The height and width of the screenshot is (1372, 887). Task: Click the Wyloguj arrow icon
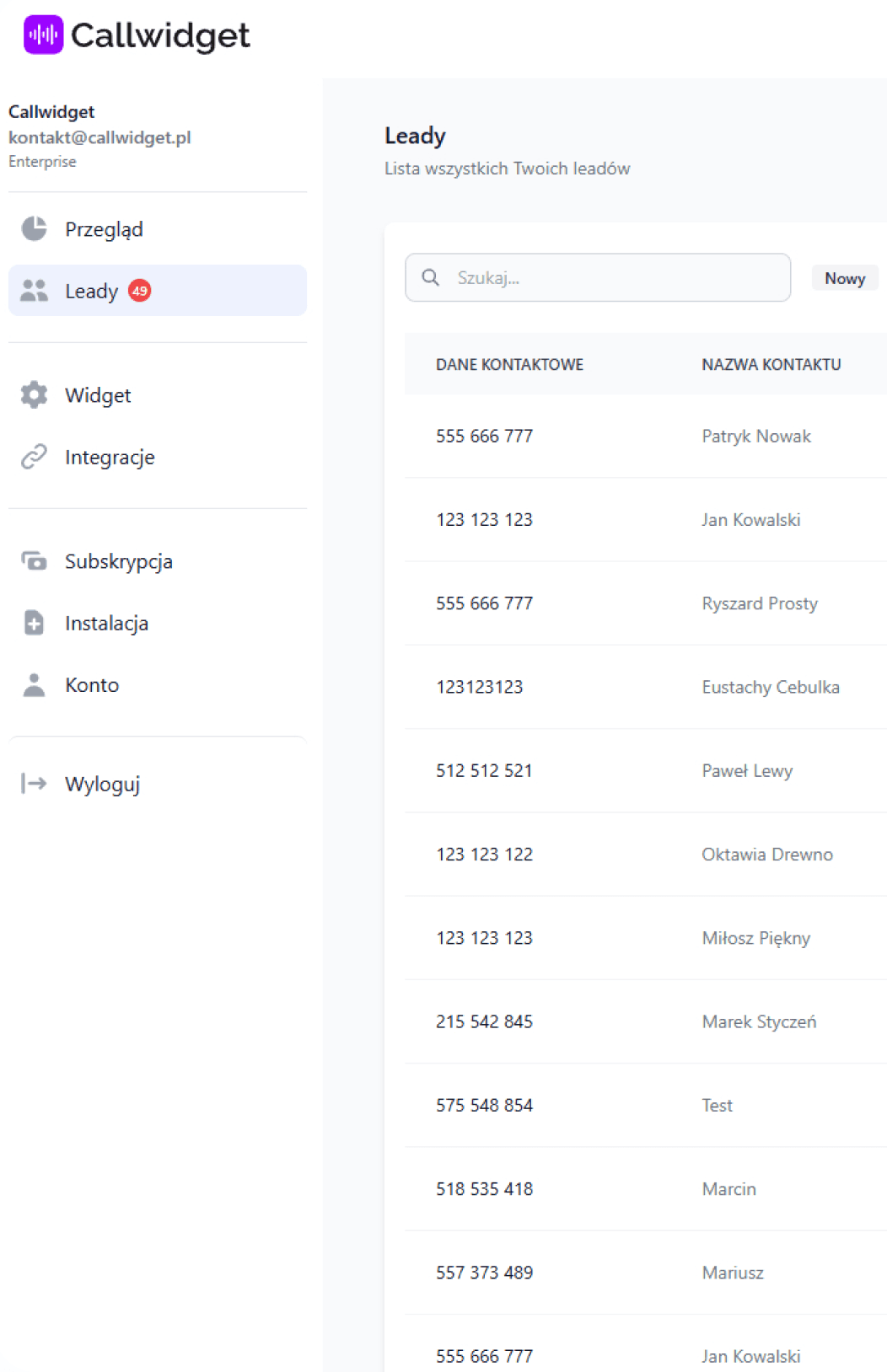click(x=34, y=784)
